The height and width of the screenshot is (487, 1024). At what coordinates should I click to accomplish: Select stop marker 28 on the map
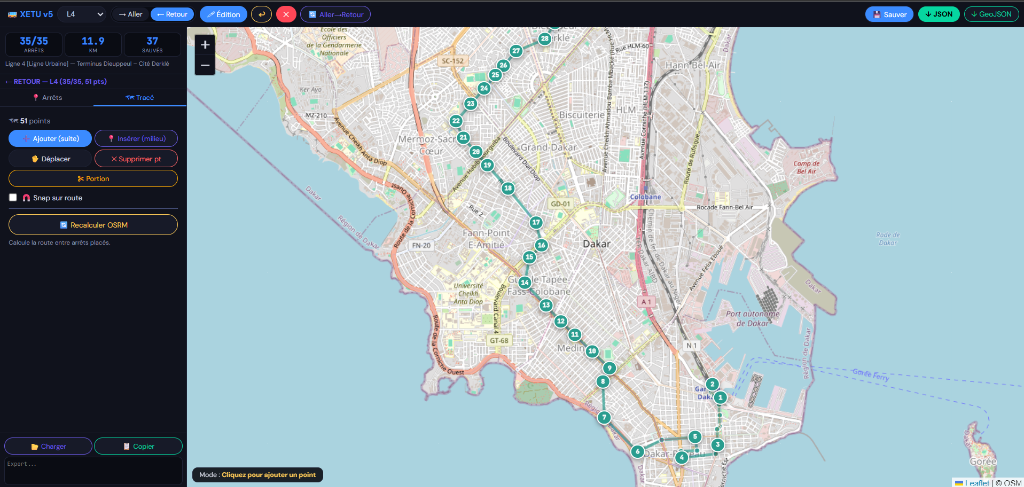point(545,39)
